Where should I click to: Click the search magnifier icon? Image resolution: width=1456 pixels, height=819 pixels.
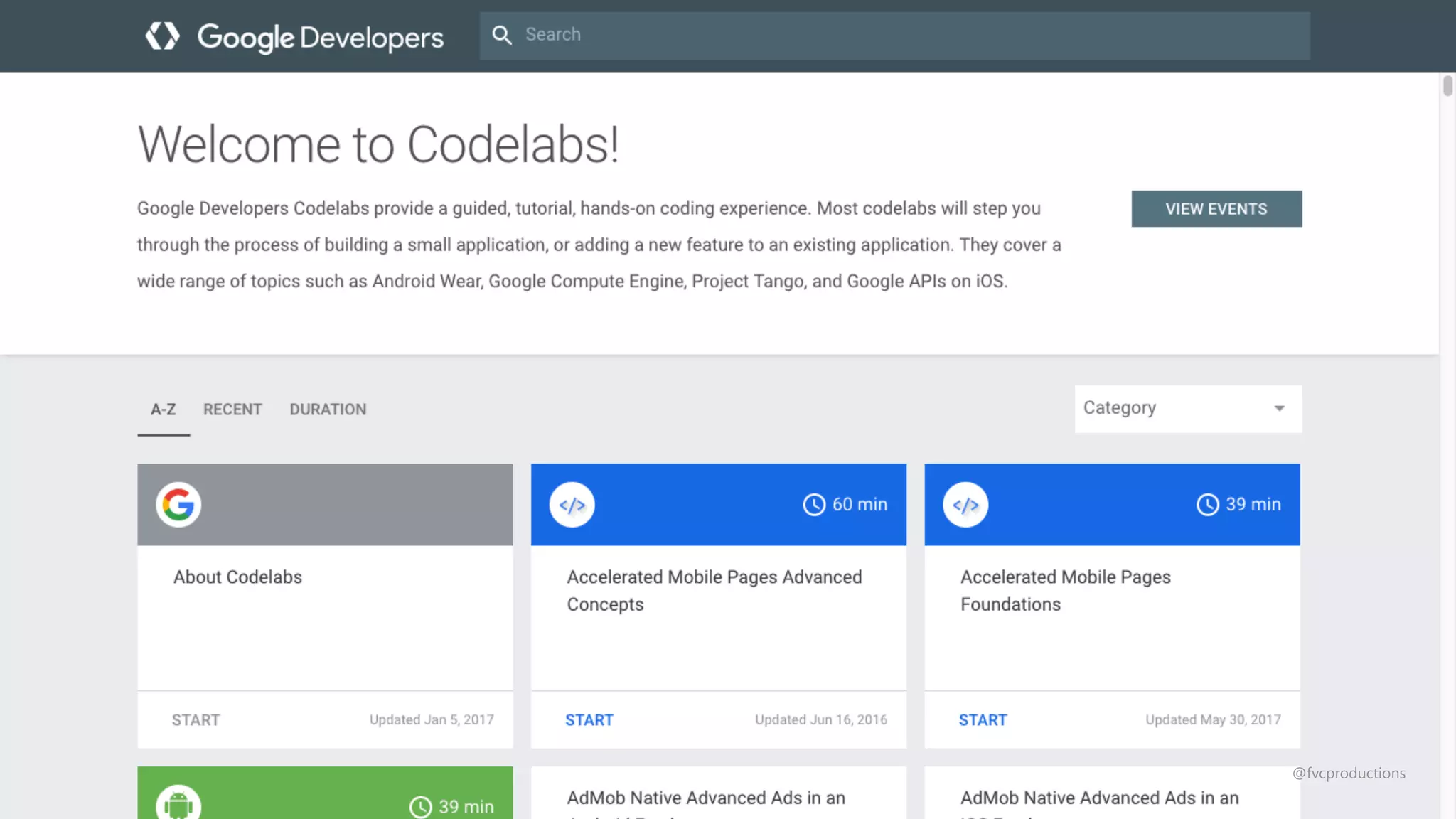coord(502,35)
